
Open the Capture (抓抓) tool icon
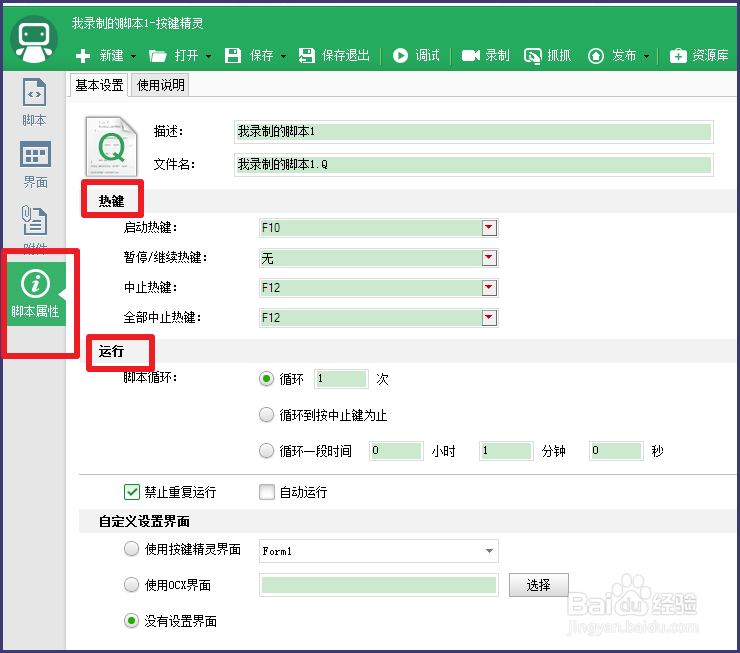(532, 56)
